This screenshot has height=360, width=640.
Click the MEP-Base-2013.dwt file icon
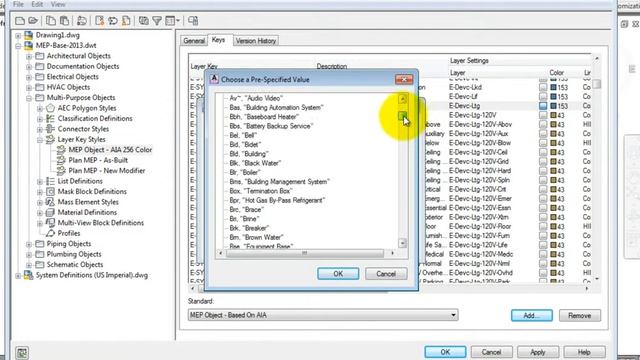click(x=29, y=45)
